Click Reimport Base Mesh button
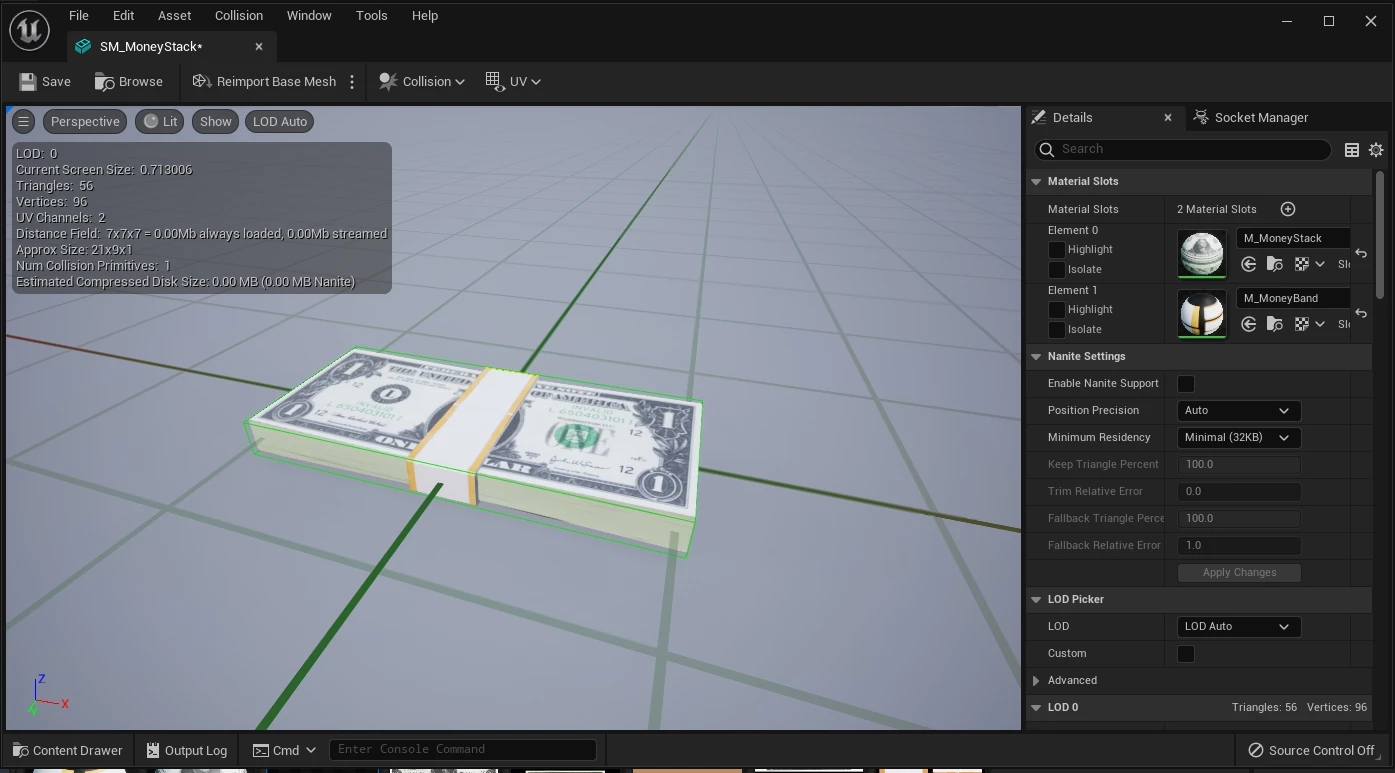 point(265,82)
